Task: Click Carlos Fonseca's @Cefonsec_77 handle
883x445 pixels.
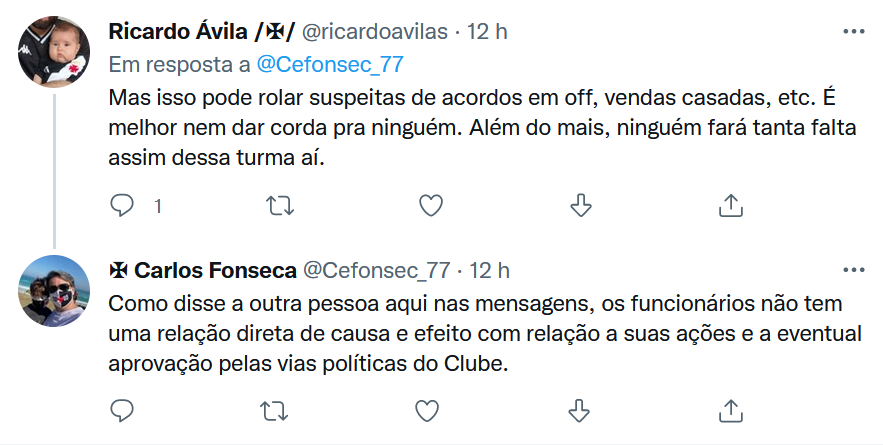Action: pyautogui.click(x=376, y=270)
